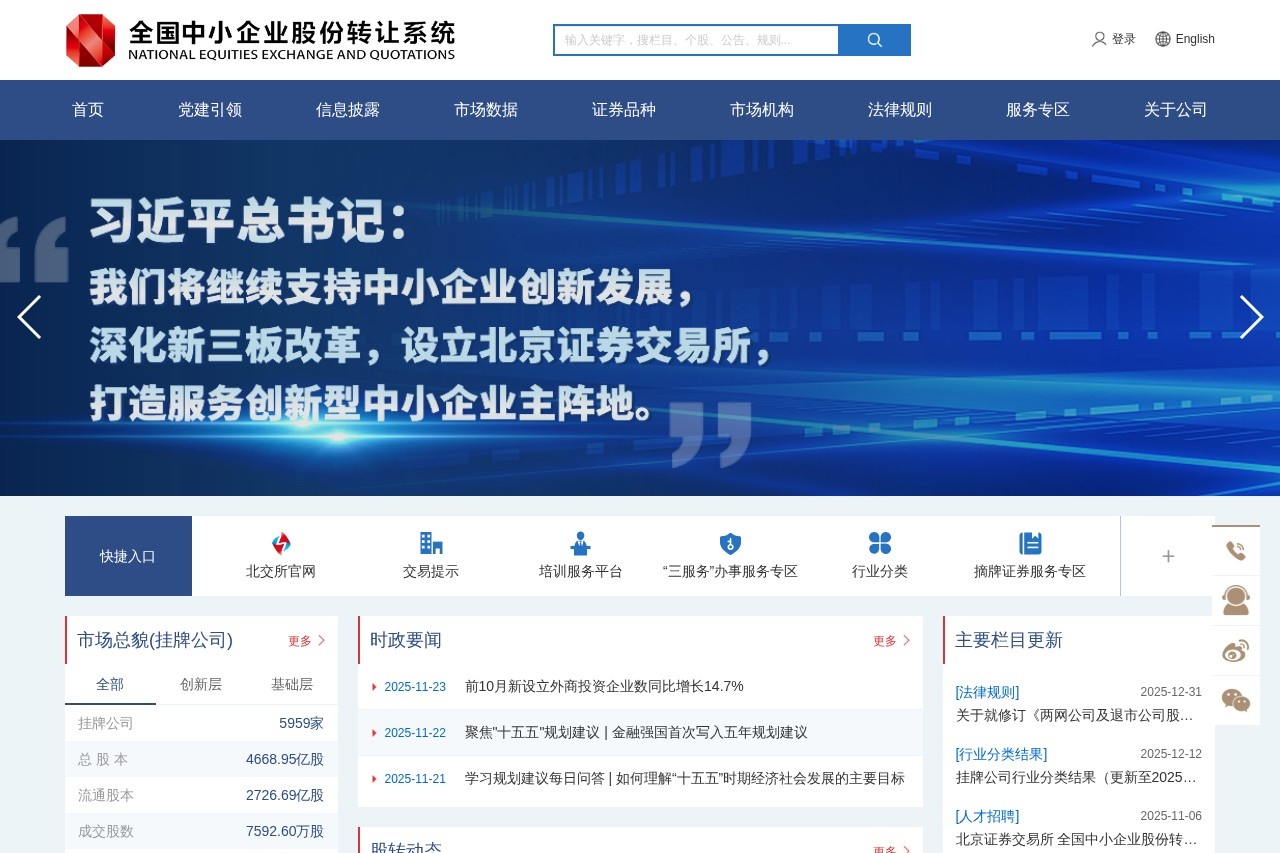Click the WeChat icon in right sidebar

(1236, 699)
